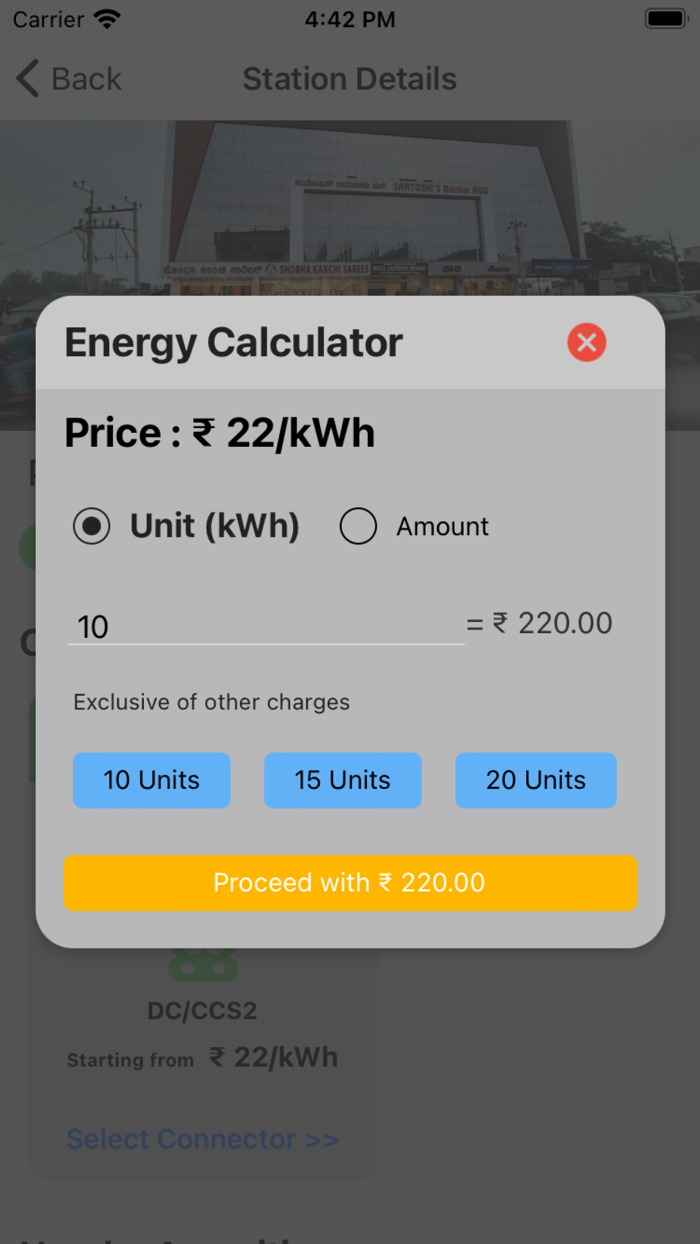Image resolution: width=700 pixels, height=1244 pixels.
Task: Tap the battery icon in status bar
Action: [x=664, y=17]
